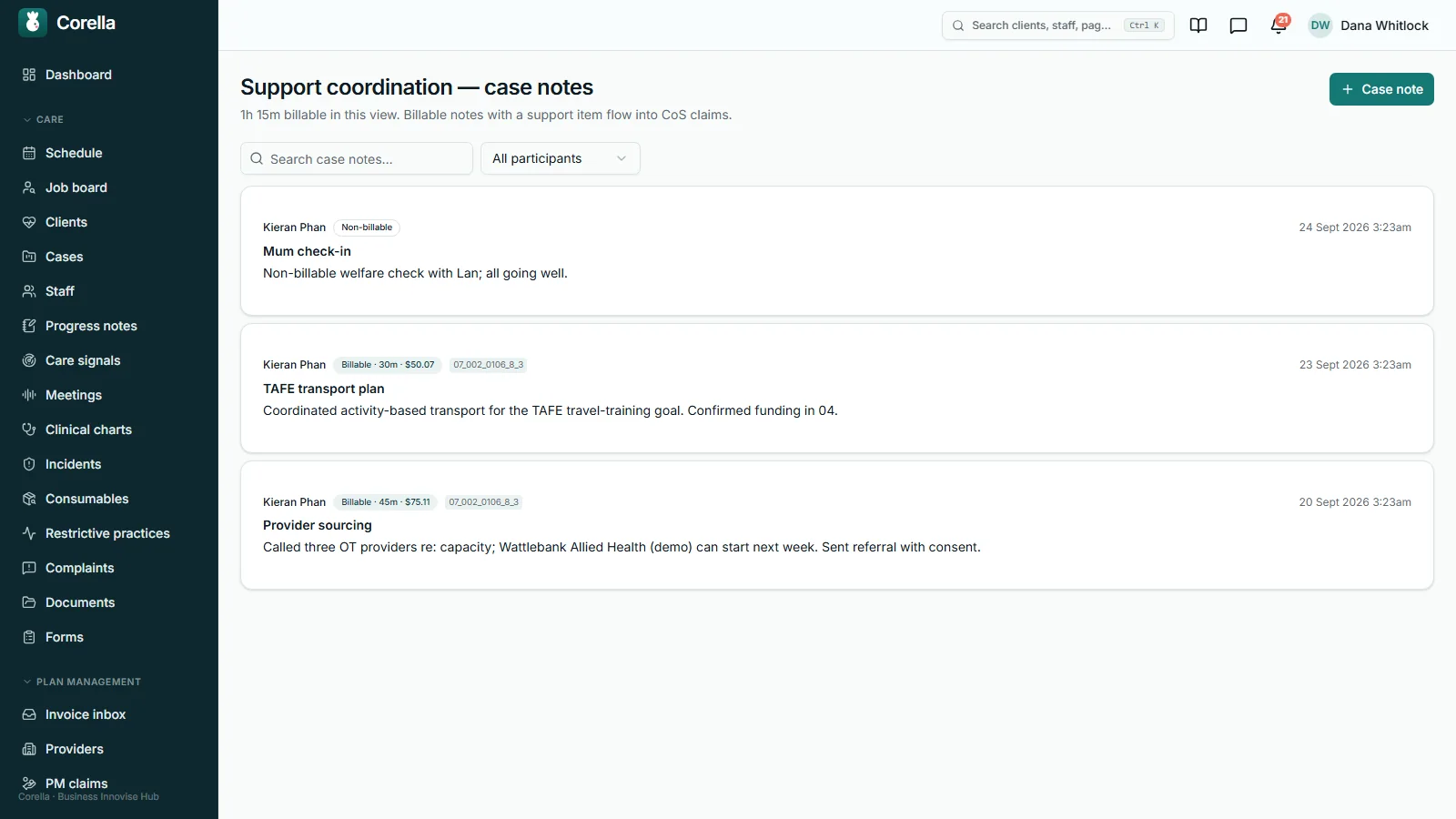Open the chat message icon in header

point(1239,25)
